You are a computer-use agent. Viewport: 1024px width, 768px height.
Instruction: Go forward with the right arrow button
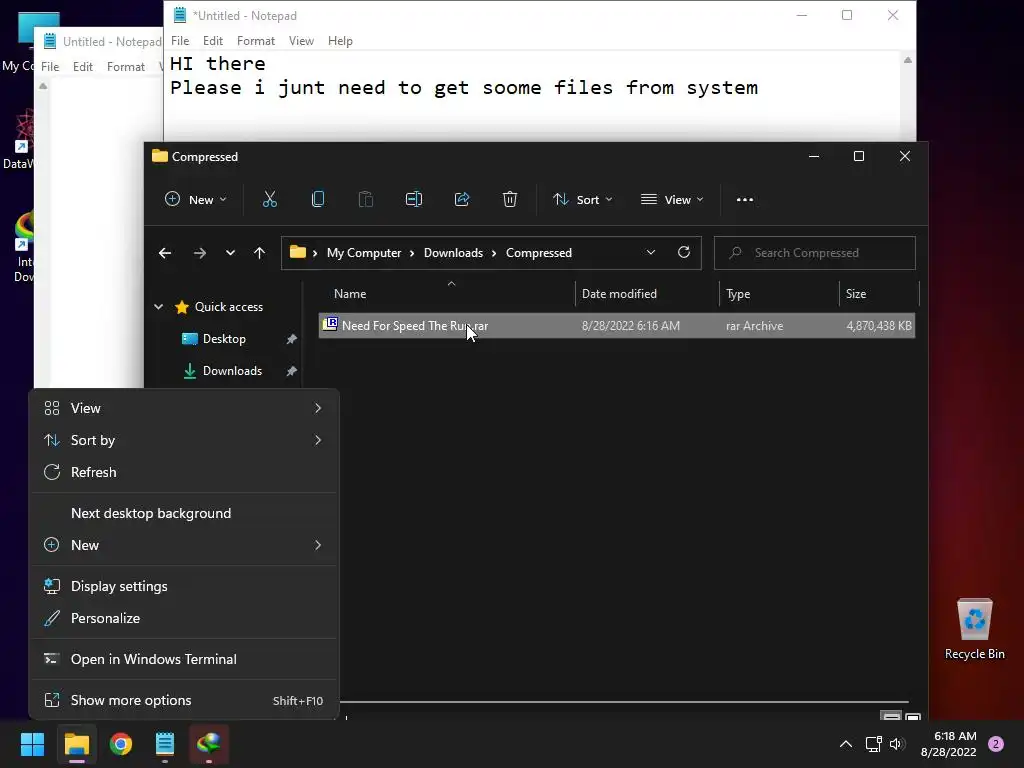coord(200,253)
